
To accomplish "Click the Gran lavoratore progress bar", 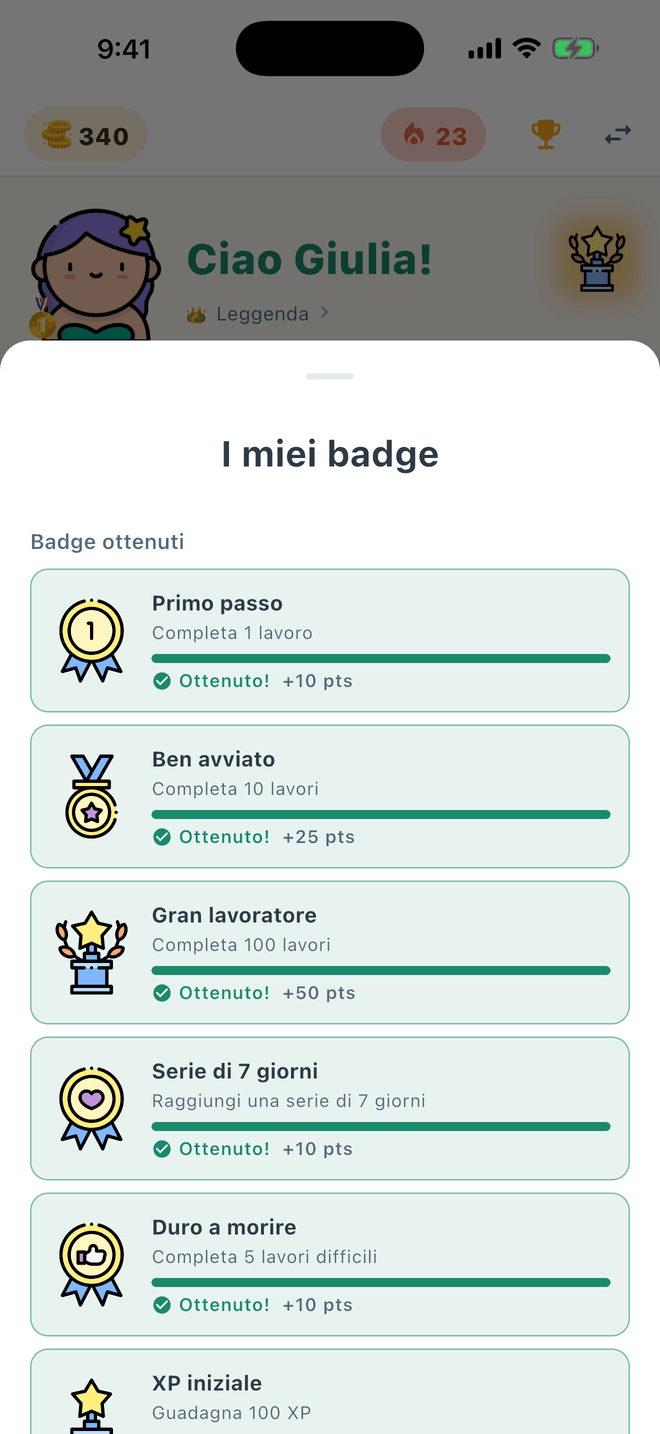I will click(381, 970).
